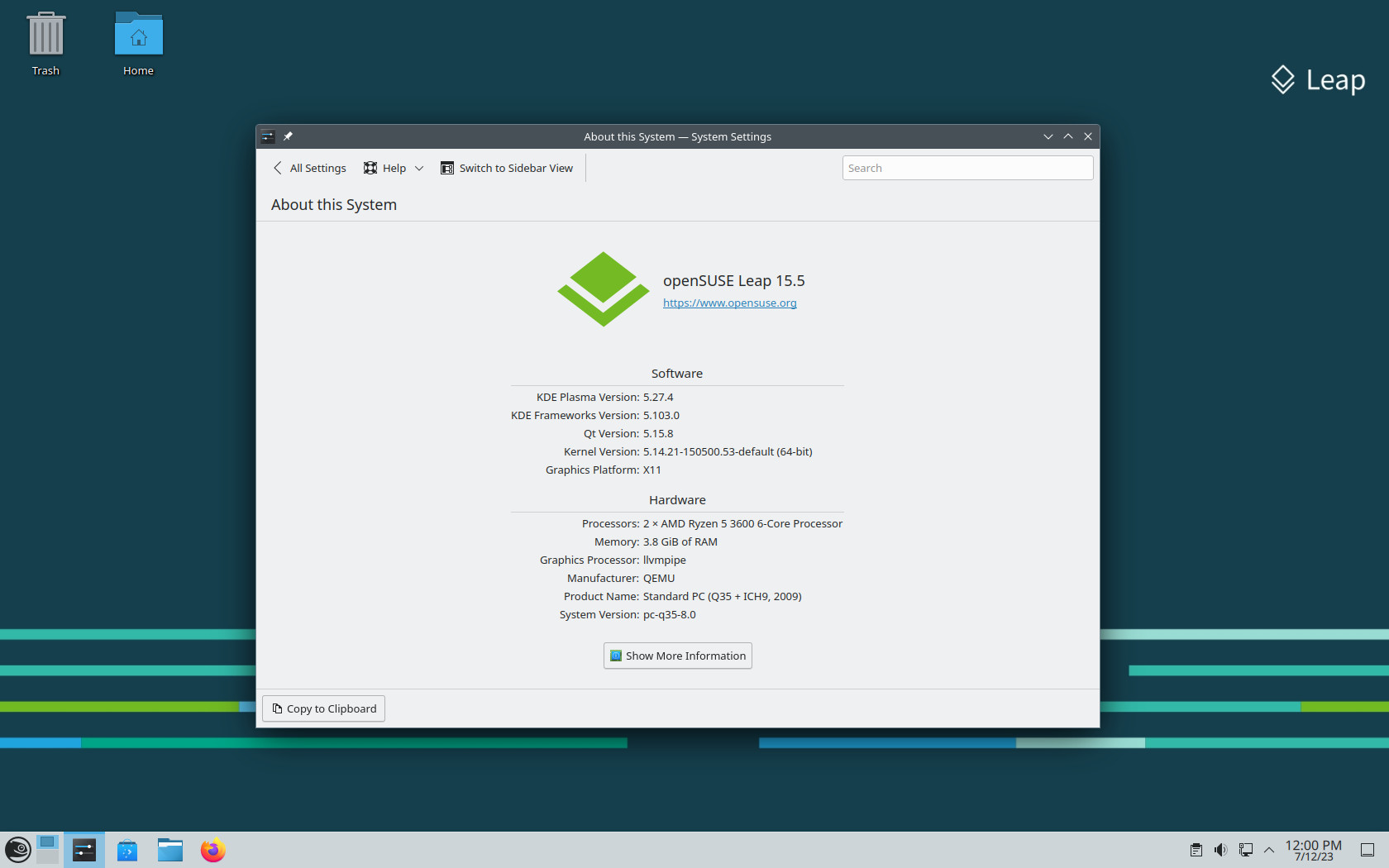This screenshot has width=1389, height=868.
Task: Close the System Settings window
Action: 1088,136
